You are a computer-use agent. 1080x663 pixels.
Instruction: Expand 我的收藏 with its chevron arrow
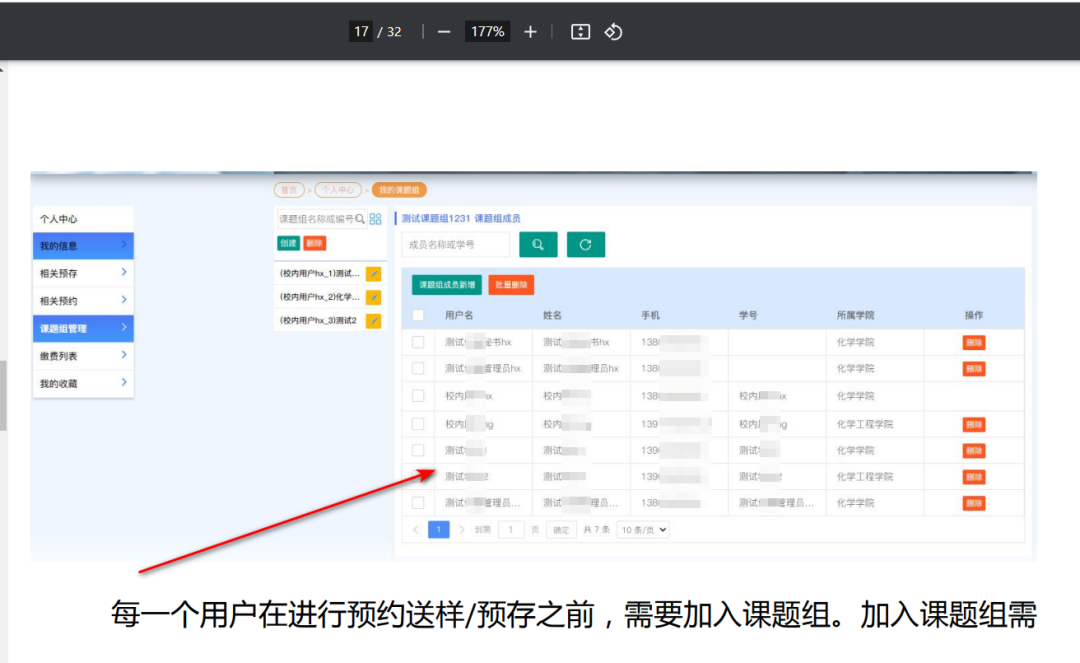124,382
